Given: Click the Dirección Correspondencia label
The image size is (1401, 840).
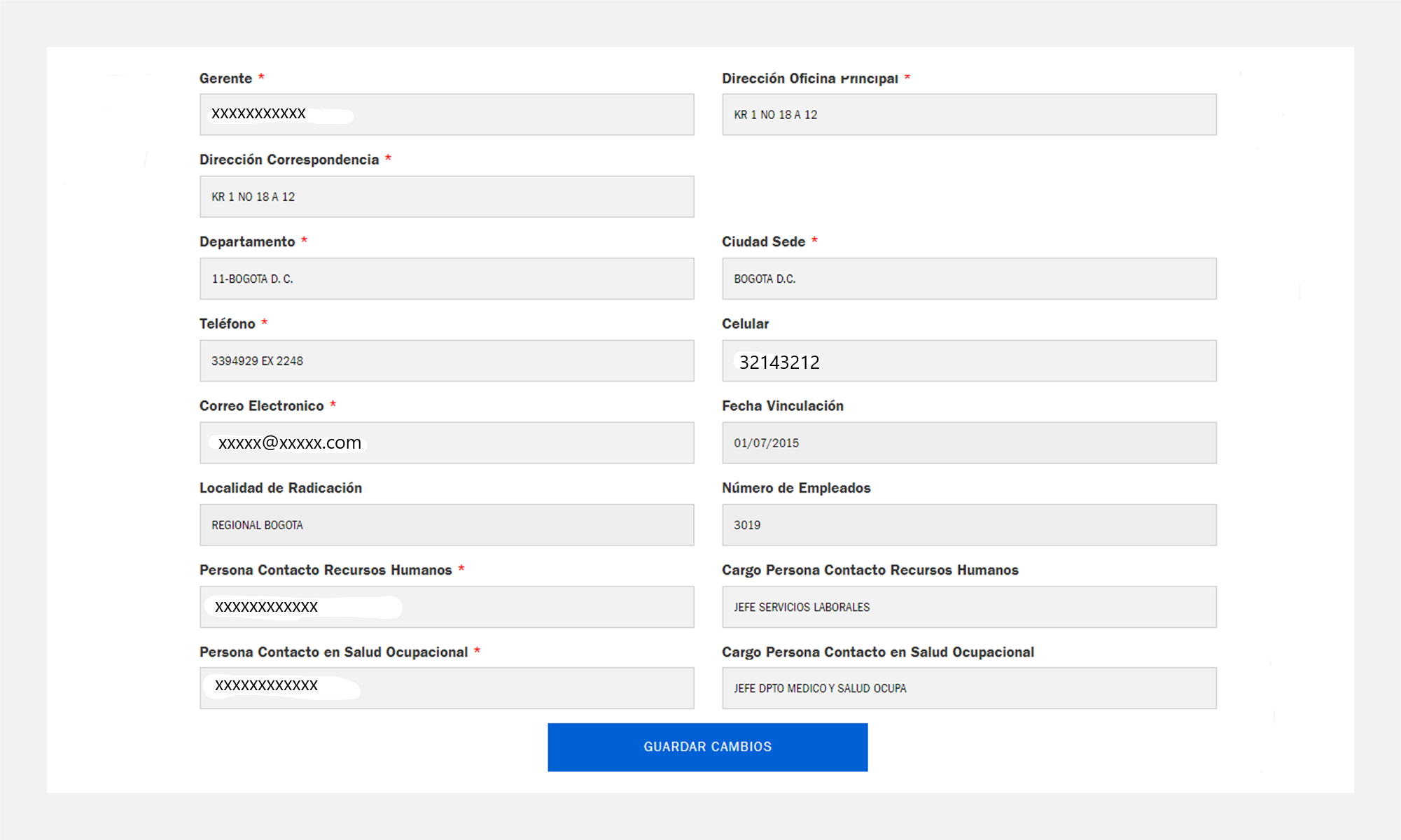Looking at the screenshot, I should point(289,160).
